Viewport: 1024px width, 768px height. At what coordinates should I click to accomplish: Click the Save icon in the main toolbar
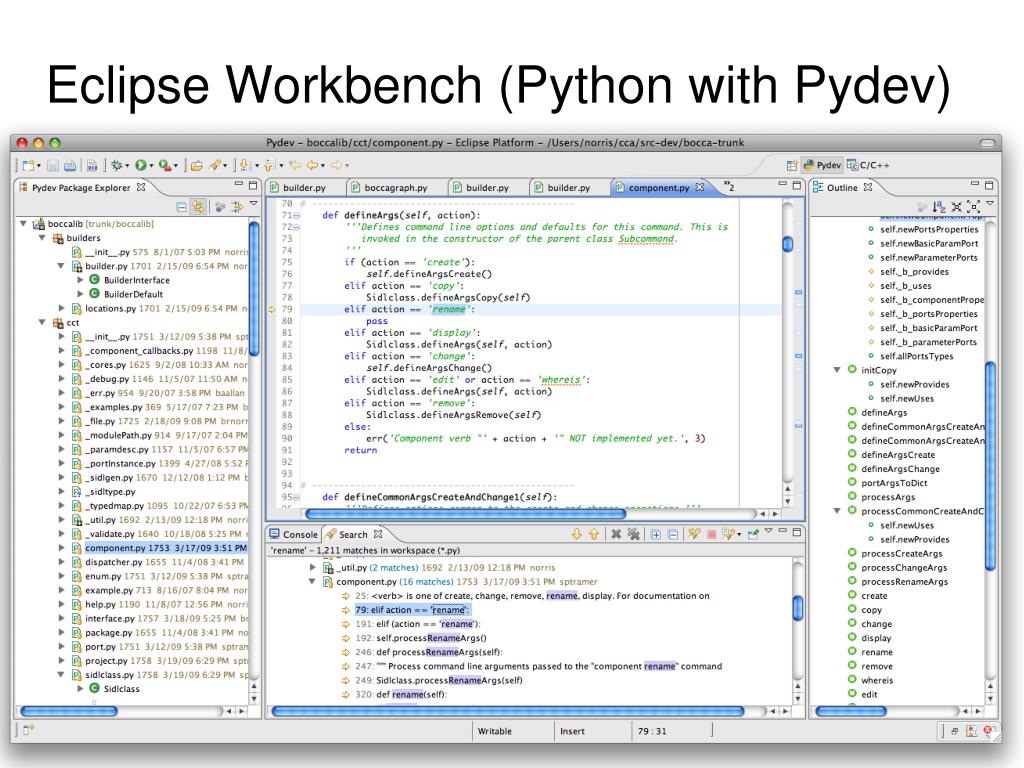[x=53, y=165]
